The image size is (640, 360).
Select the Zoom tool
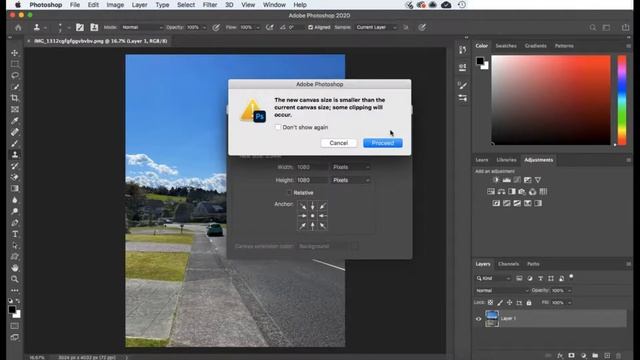[x=15, y=279]
